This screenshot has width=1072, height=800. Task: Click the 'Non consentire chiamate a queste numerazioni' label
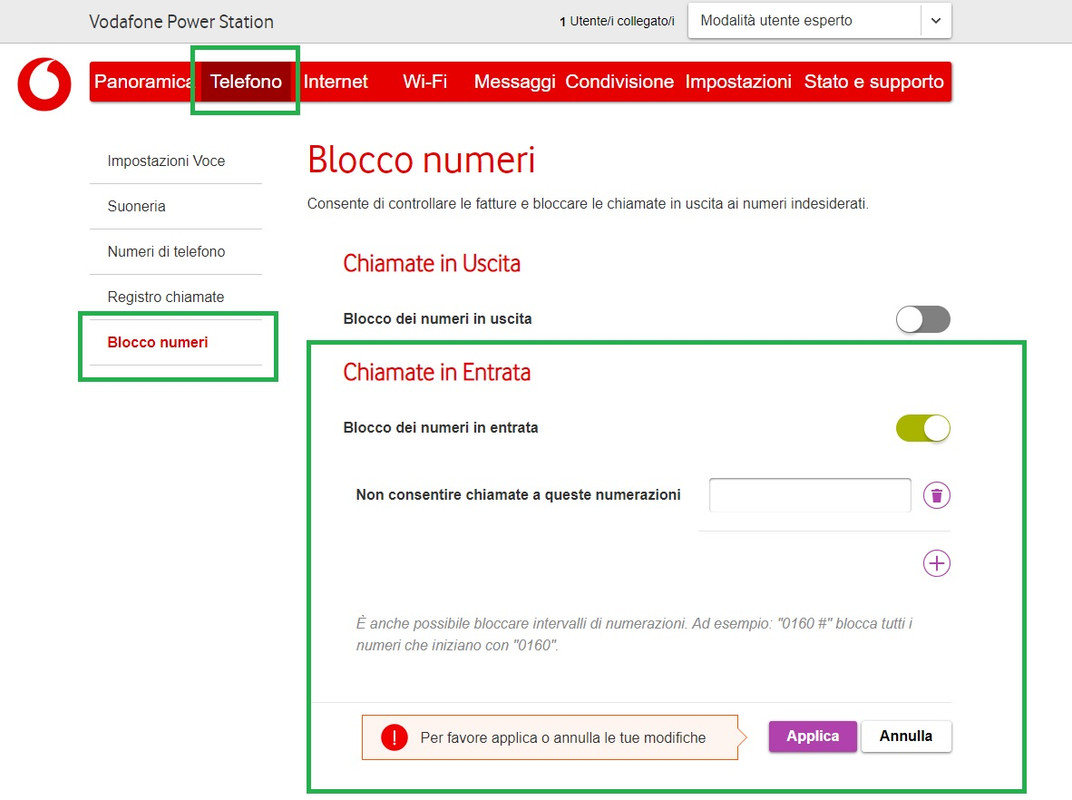(x=518, y=495)
